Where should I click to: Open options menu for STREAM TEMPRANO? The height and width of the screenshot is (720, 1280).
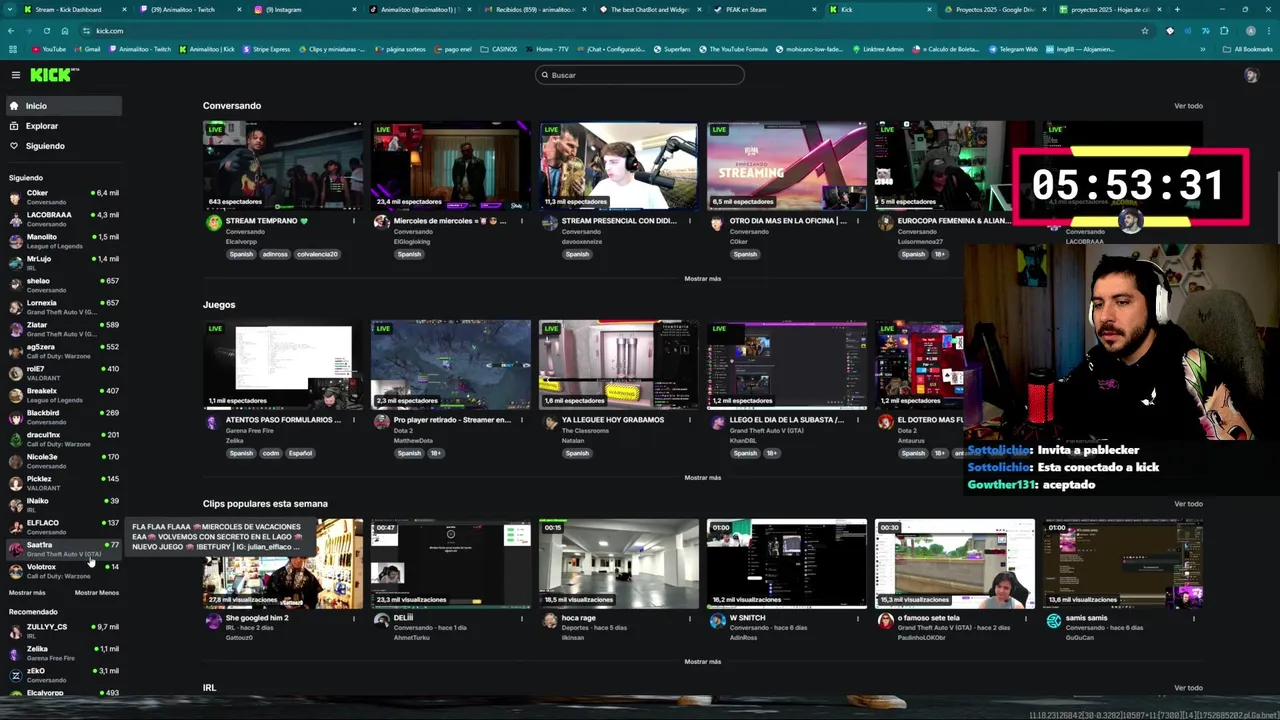tap(354, 221)
